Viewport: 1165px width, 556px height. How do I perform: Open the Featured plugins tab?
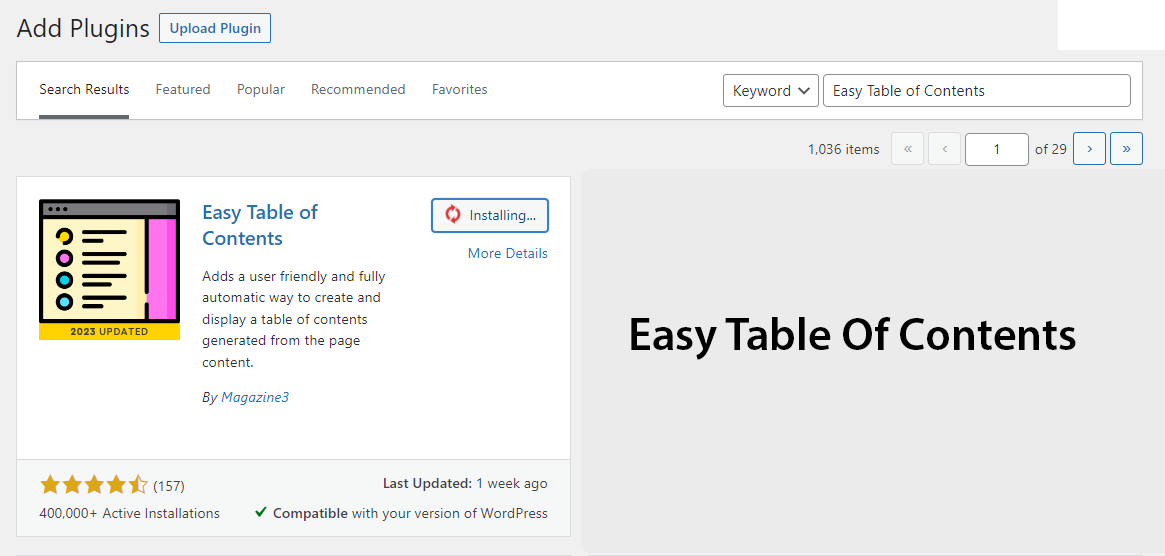pyautogui.click(x=183, y=90)
